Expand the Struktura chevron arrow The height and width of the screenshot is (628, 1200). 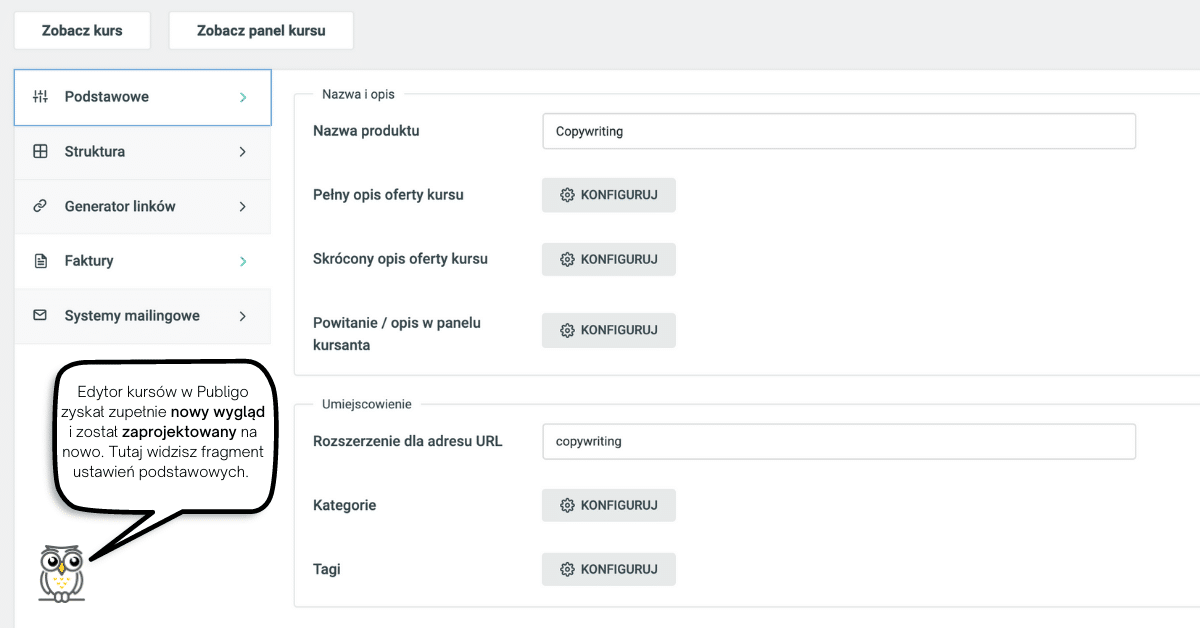243,152
